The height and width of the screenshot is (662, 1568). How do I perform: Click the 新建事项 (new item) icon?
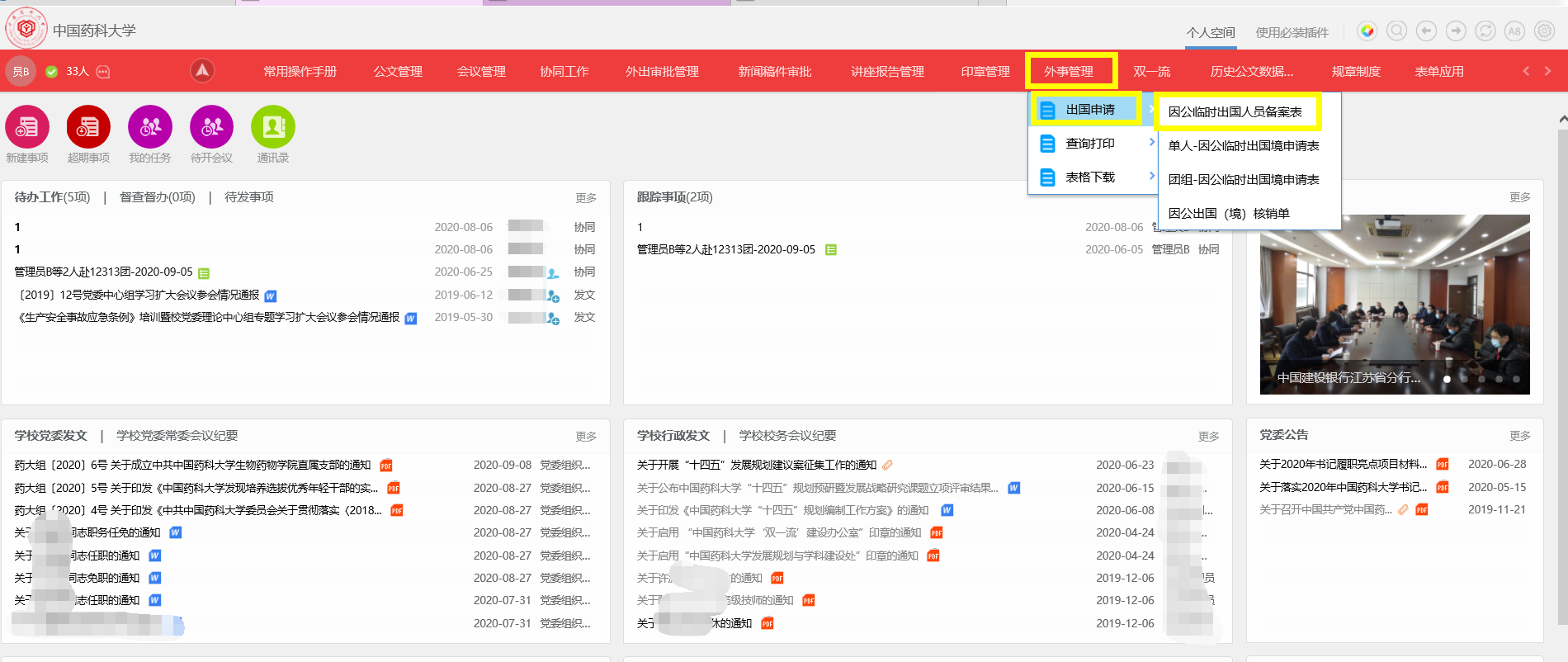pos(27,127)
